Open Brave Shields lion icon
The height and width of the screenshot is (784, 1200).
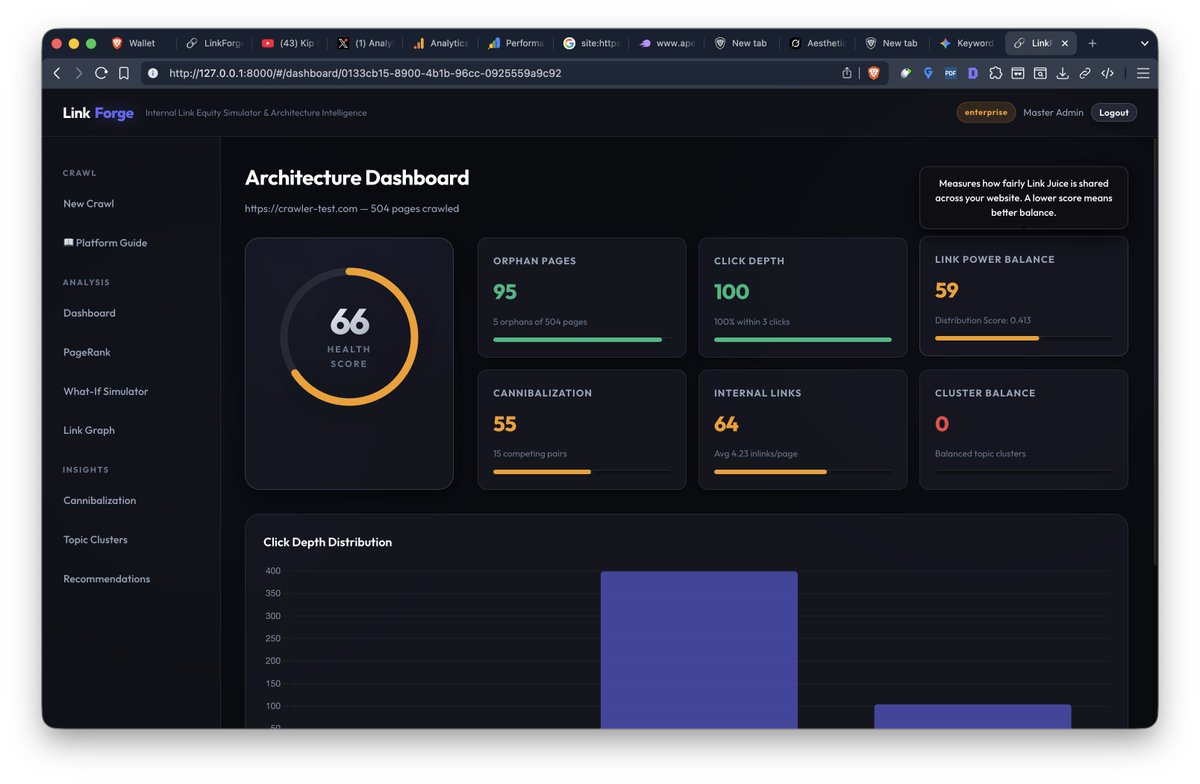(873, 73)
